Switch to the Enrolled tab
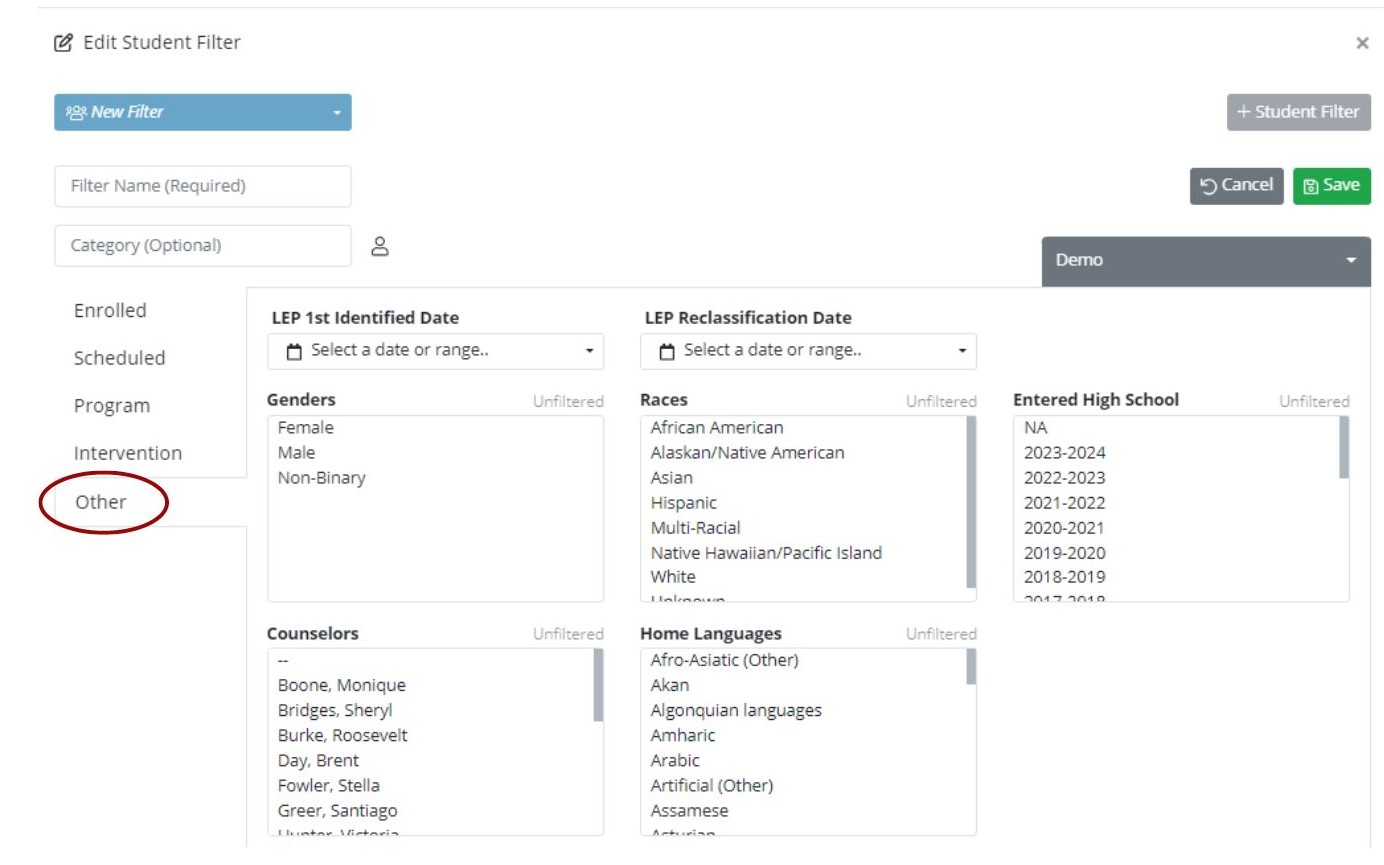 tap(110, 311)
